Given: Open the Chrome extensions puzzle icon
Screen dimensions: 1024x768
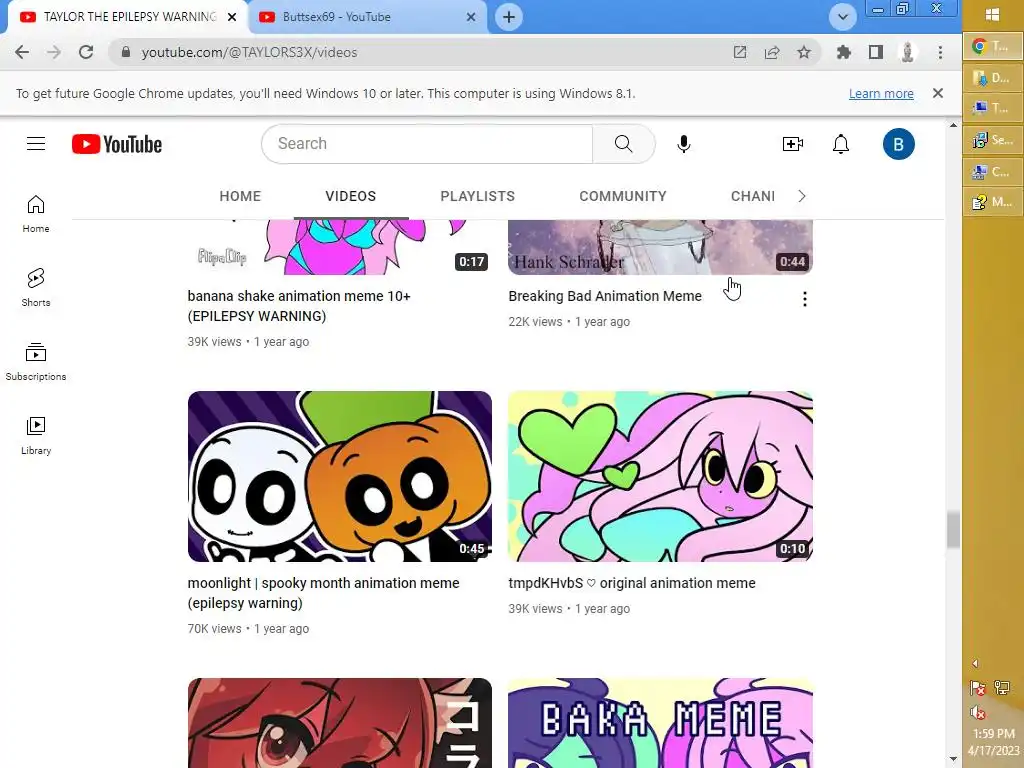Looking at the screenshot, I should click(x=844, y=52).
